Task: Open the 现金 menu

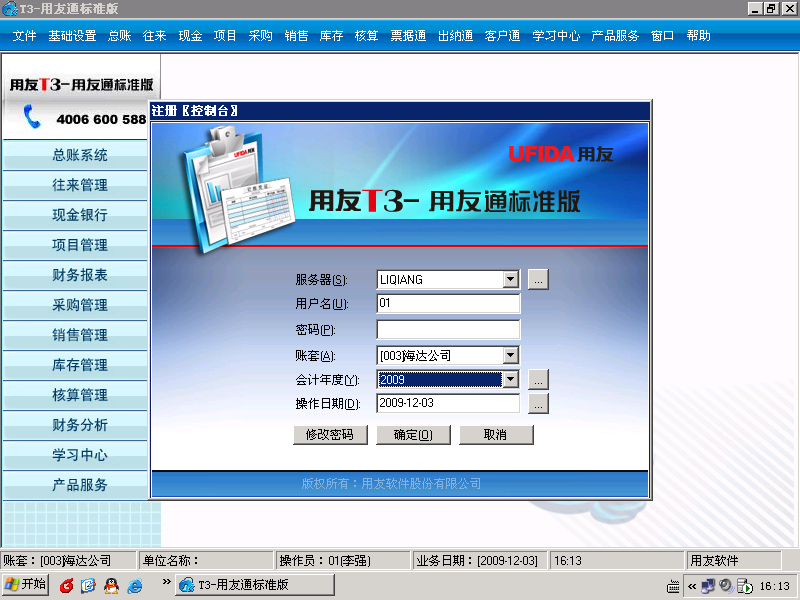Action: [x=190, y=36]
